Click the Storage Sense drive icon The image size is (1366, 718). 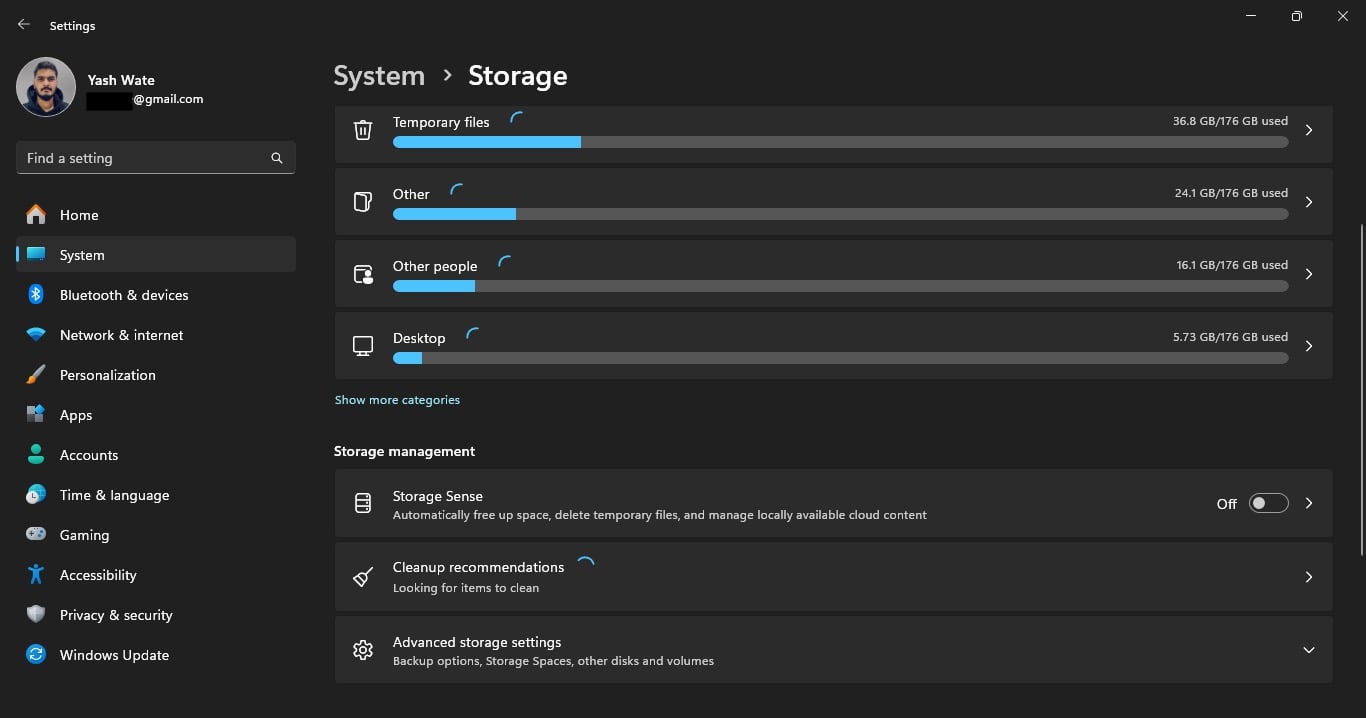coord(363,503)
